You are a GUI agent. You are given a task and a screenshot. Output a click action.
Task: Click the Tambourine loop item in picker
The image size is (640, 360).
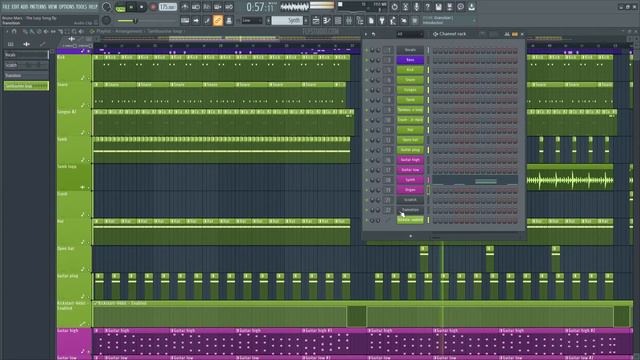coord(26,86)
